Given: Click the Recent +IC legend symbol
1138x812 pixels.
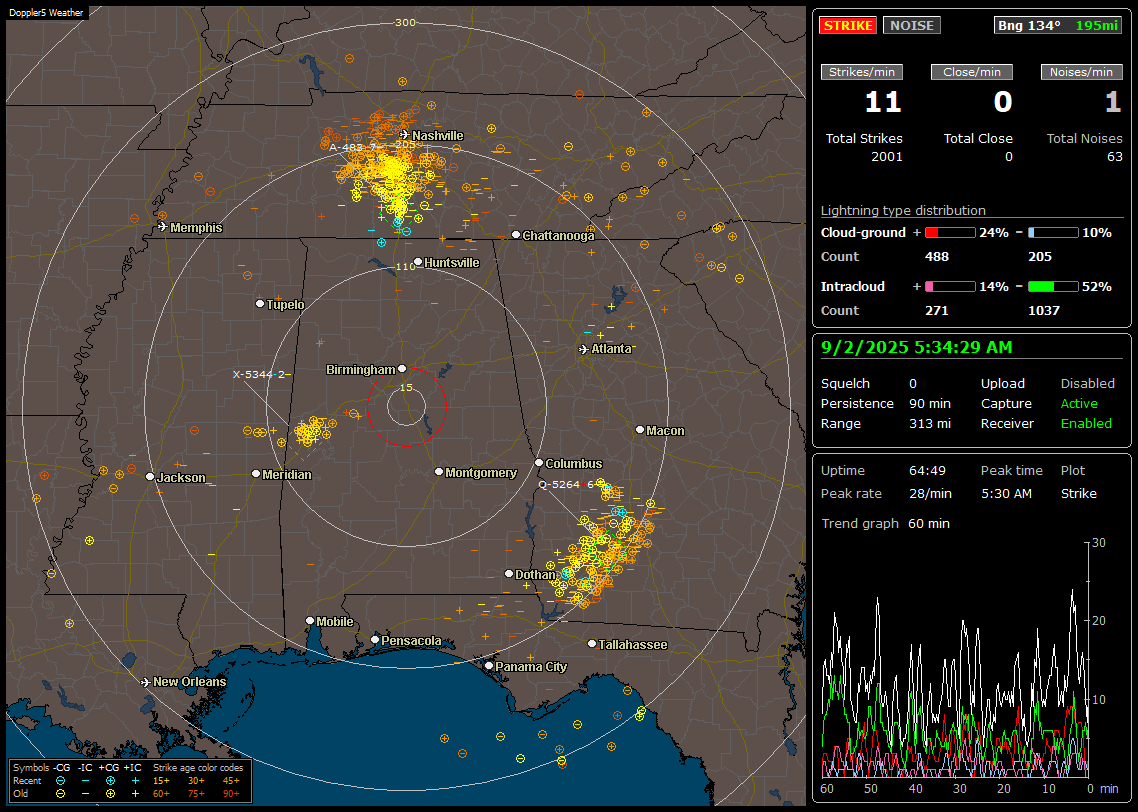Looking at the screenshot, I should coord(135,781).
